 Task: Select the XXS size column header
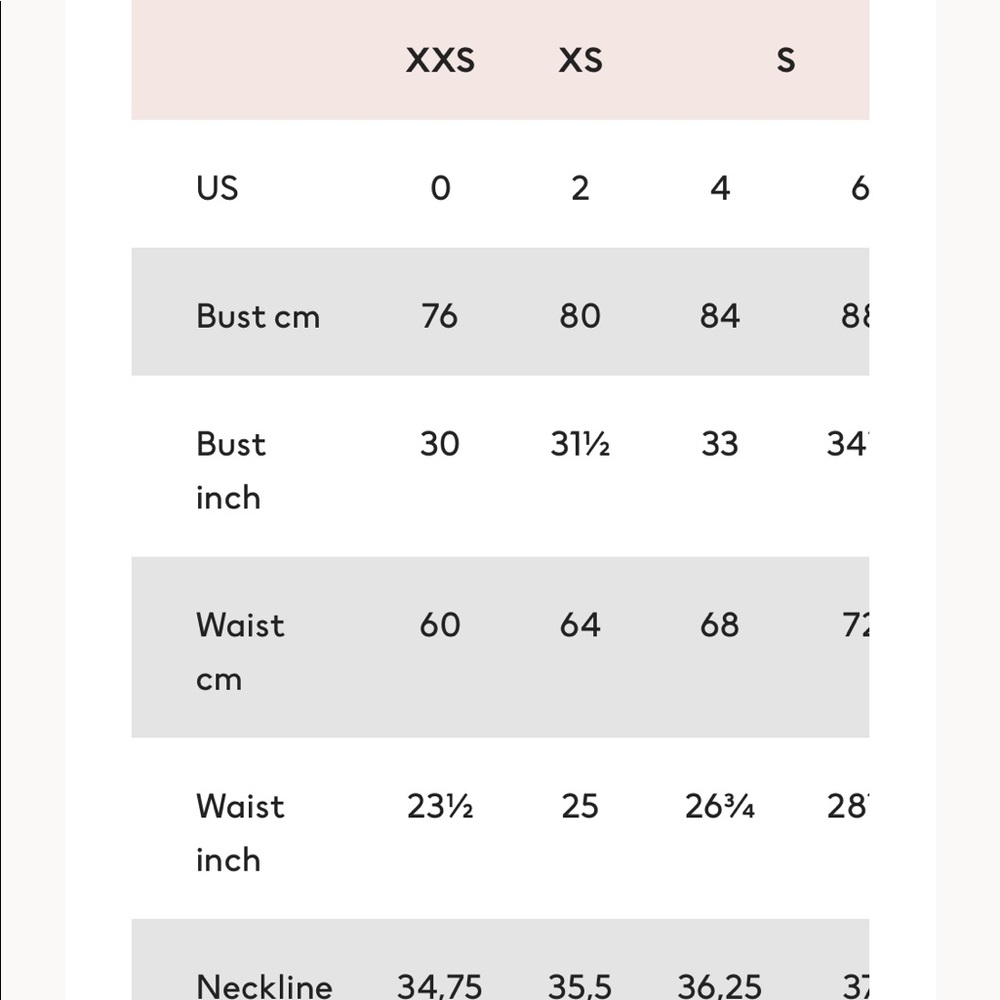[x=440, y=60]
